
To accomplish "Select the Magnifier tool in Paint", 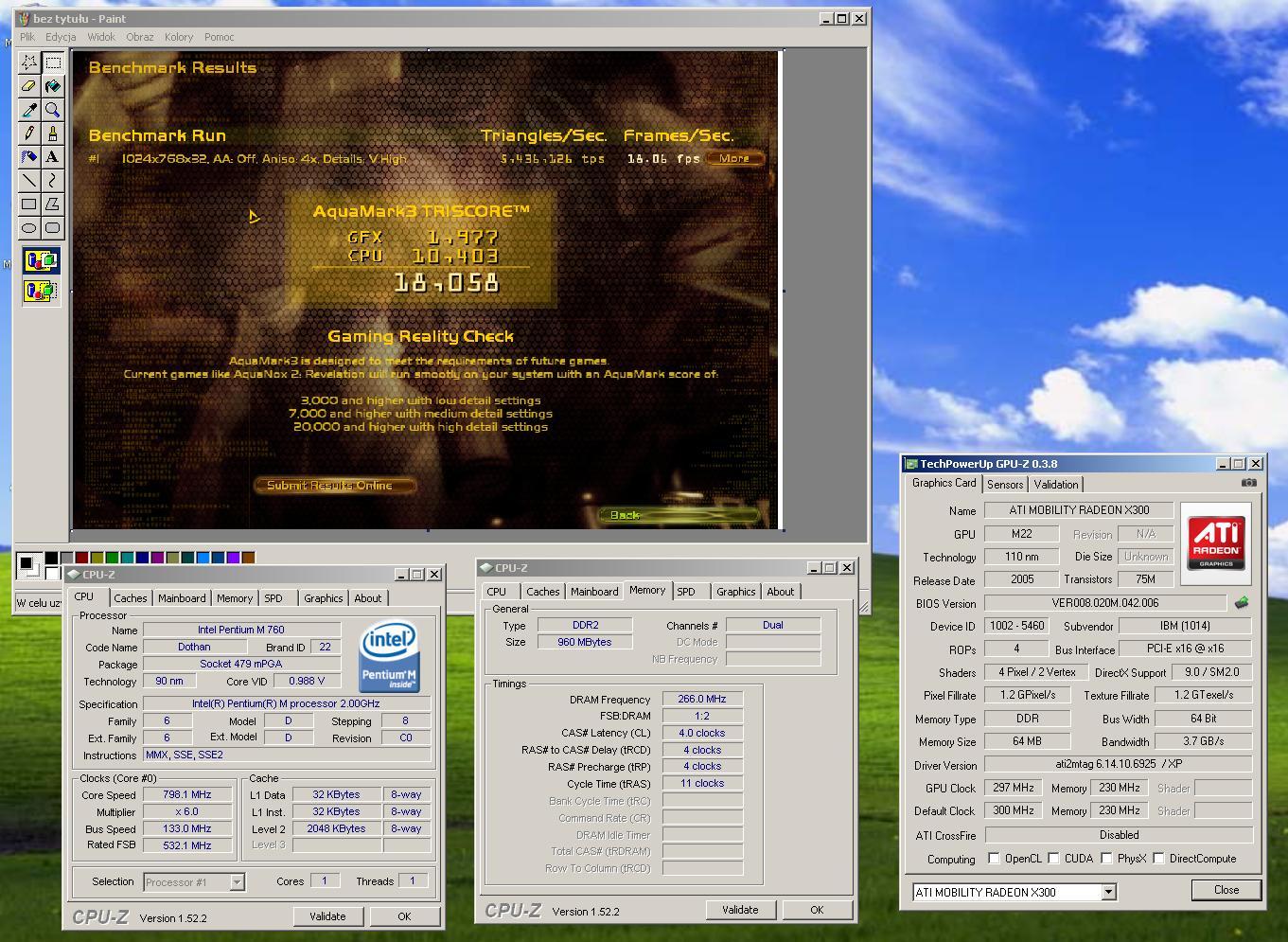I will [52, 110].
